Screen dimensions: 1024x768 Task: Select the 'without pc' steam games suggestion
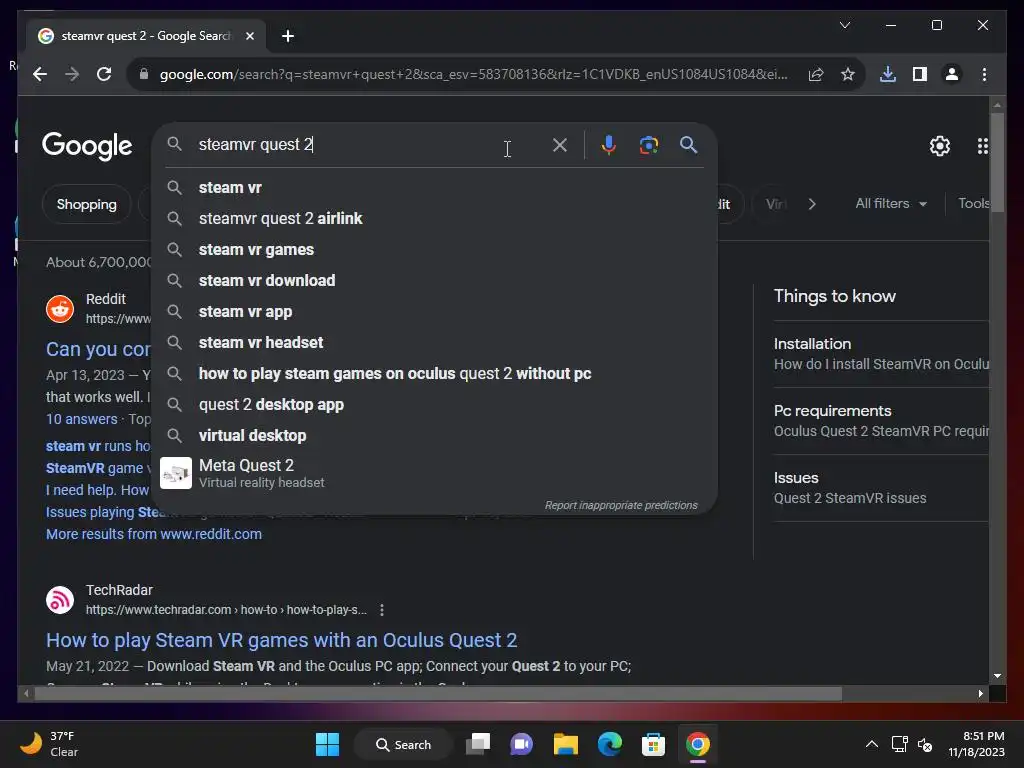[434, 374]
